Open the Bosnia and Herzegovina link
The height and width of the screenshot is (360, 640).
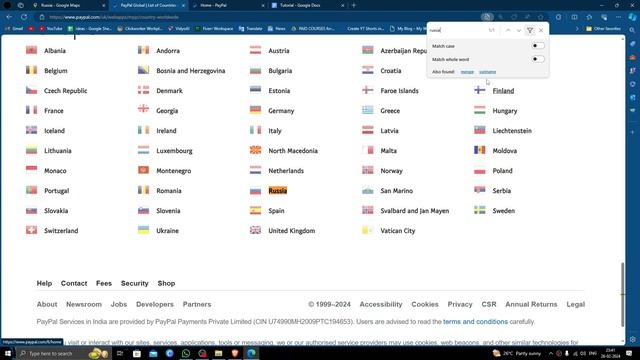[191, 71]
